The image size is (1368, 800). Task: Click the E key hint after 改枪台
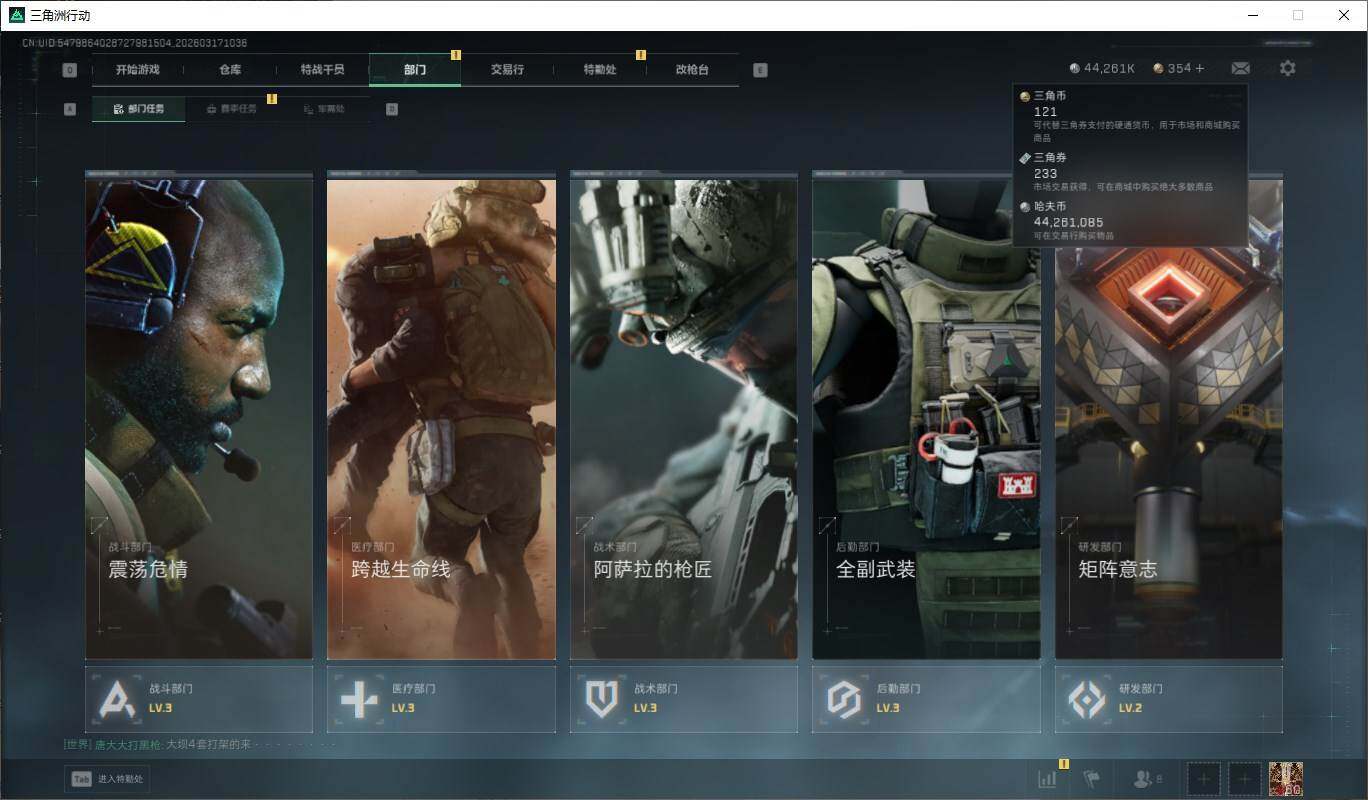pyautogui.click(x=760, y=70)
